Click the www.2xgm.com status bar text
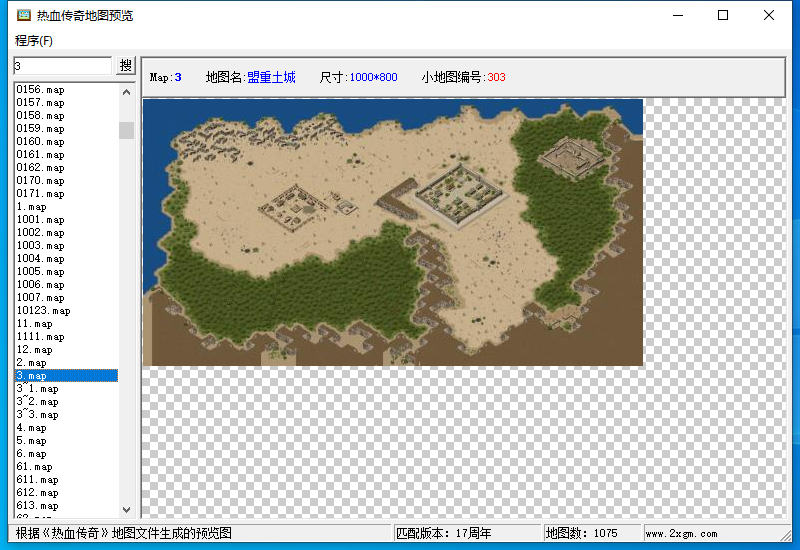This screenshot has height=550, width=800. 682,534
